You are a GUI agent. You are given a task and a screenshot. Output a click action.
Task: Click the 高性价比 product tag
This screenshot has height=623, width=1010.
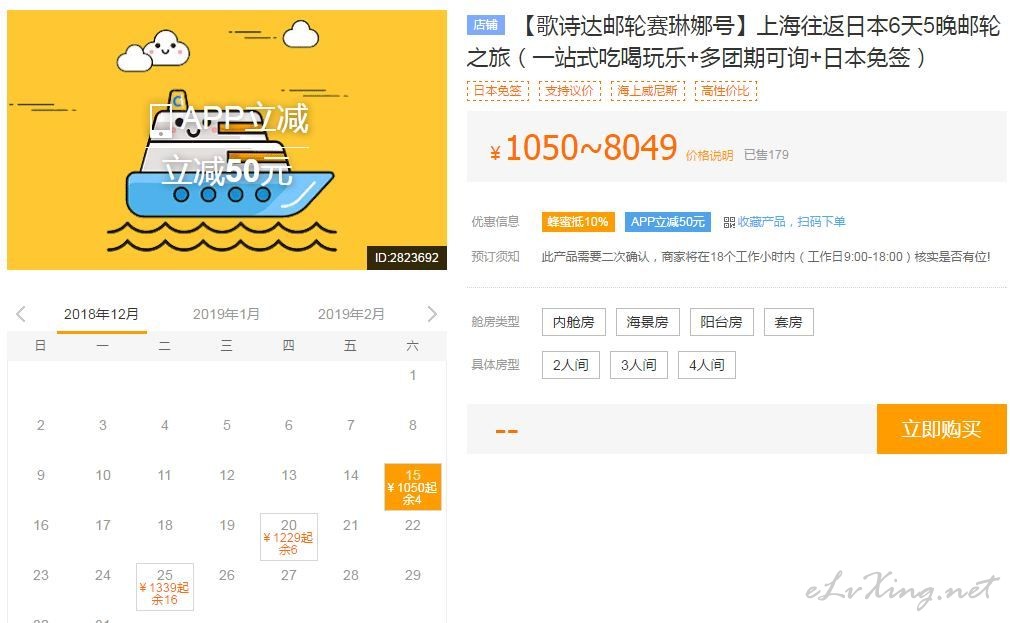(x=725, y=90)
